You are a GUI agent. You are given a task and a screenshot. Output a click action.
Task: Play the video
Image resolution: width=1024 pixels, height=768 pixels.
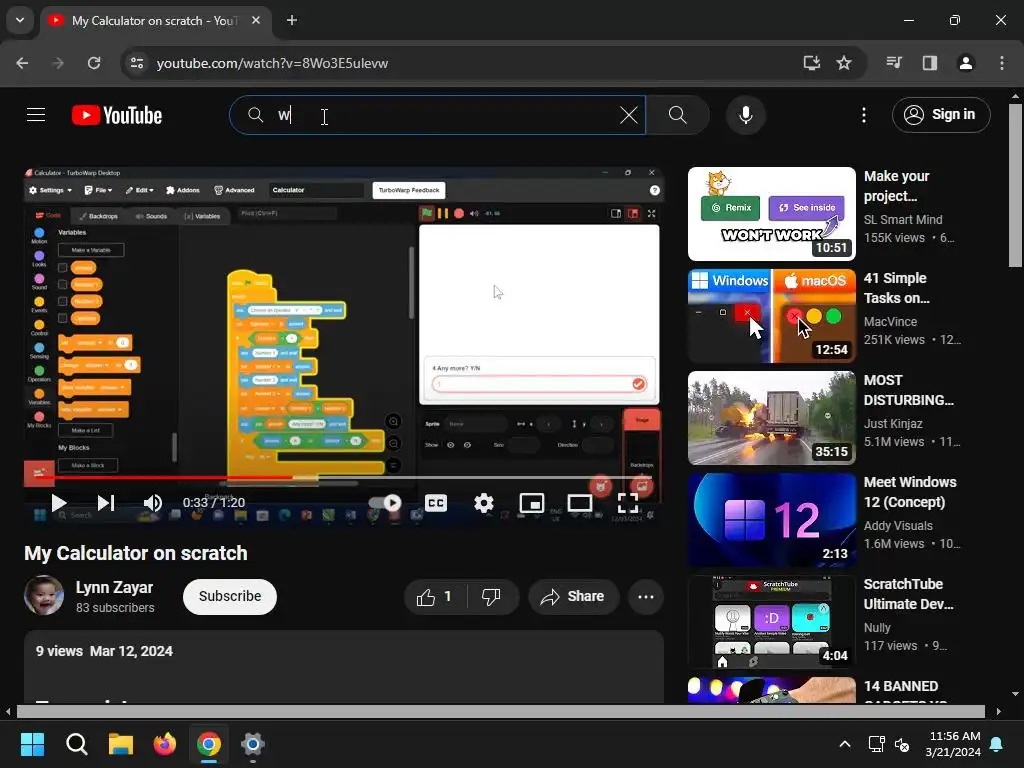[x=59, y=503]
